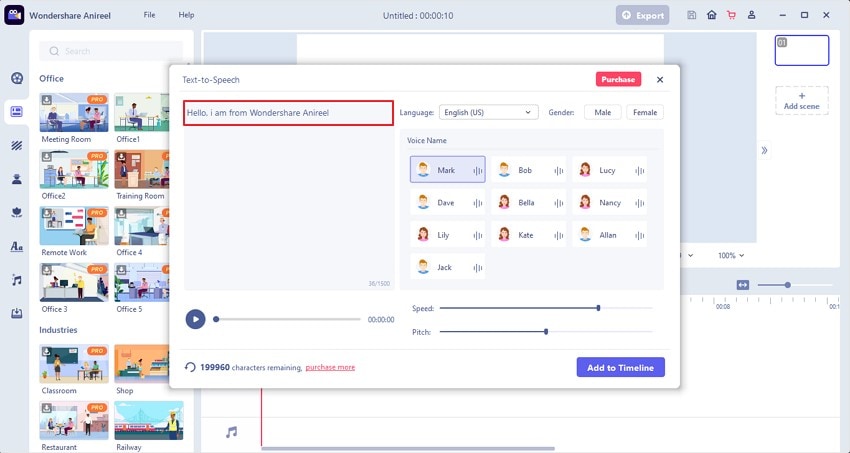Filter voices by Female gender
Viewport: 850px width, 453px height.
[645, 112]
